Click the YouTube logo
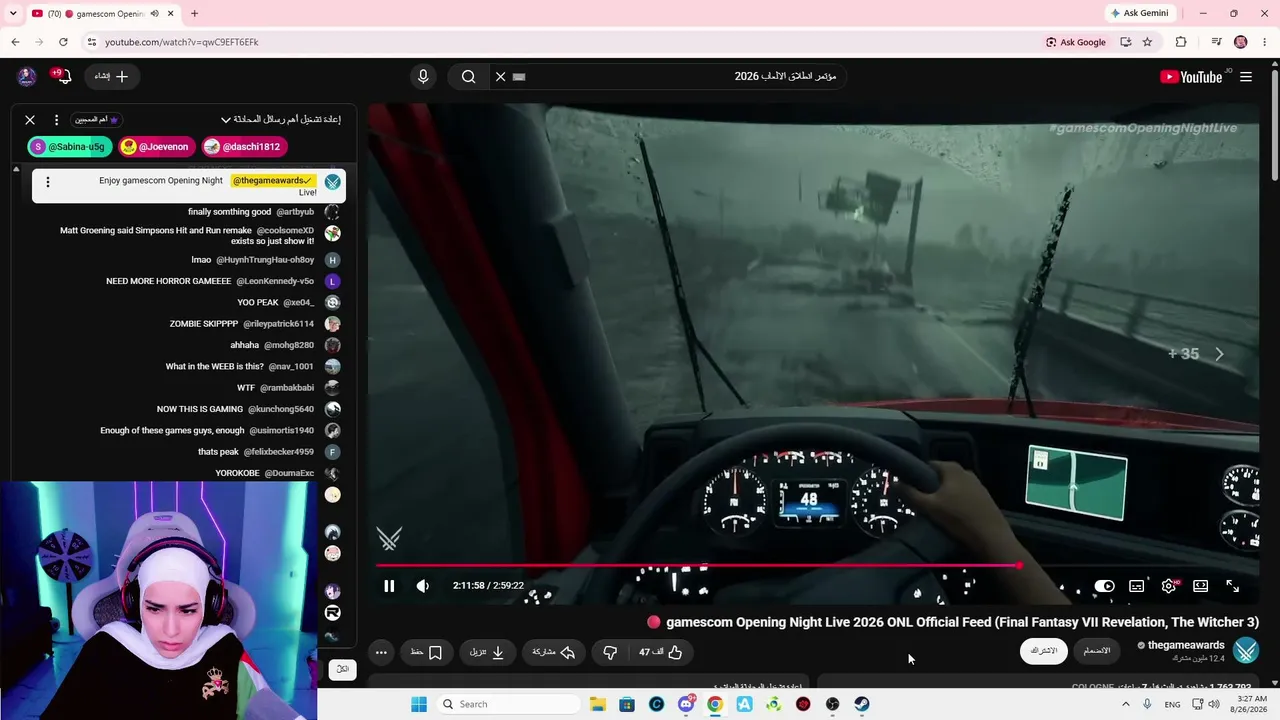The width and height of the screenshot is (1280, 720). pos(1191,77)
